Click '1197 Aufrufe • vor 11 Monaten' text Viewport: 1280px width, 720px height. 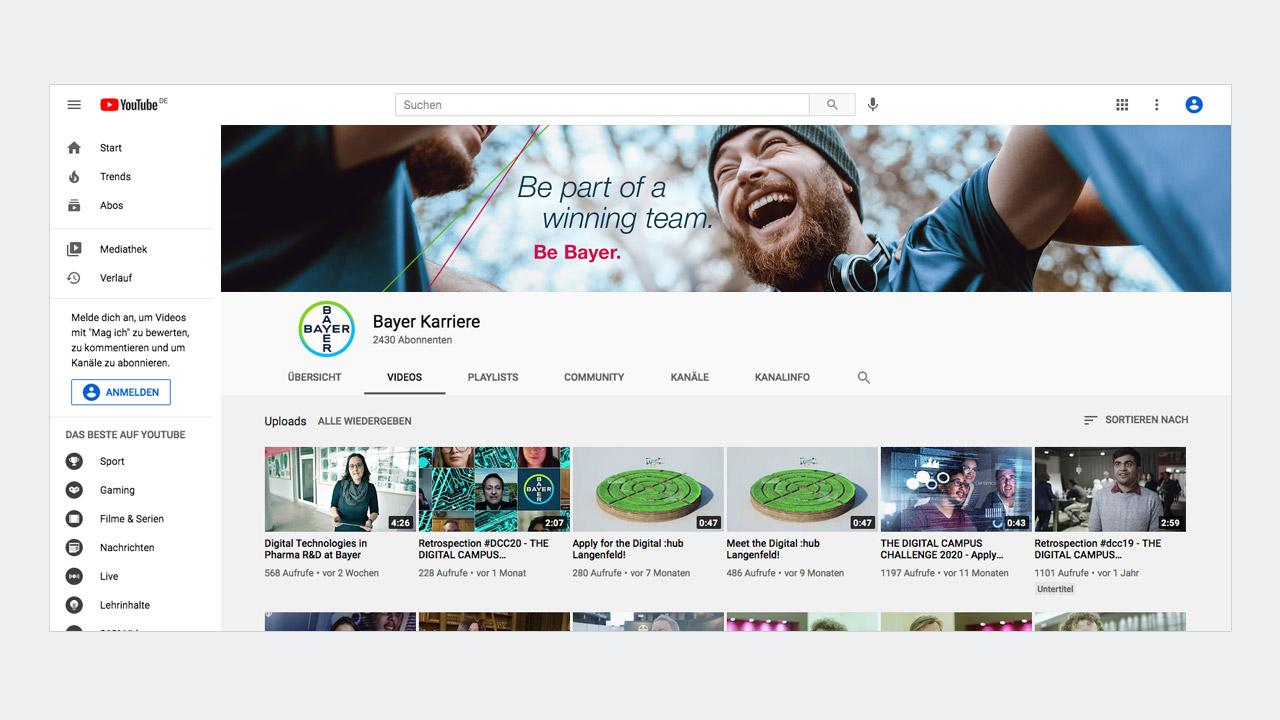[945, 574]
